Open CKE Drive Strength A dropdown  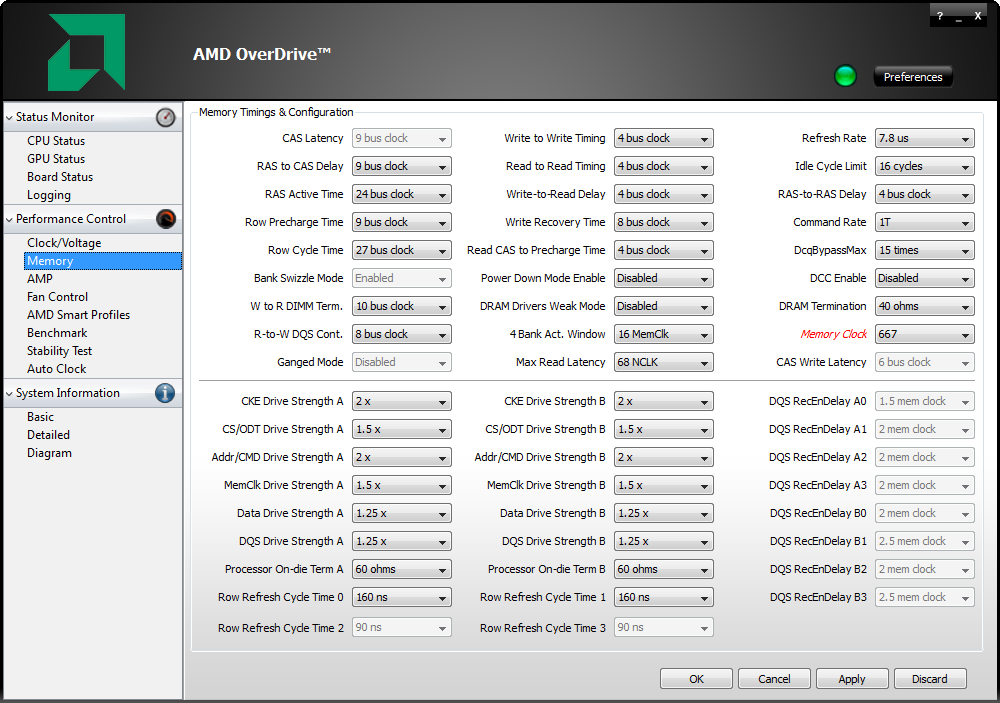(x=402, y=401)
